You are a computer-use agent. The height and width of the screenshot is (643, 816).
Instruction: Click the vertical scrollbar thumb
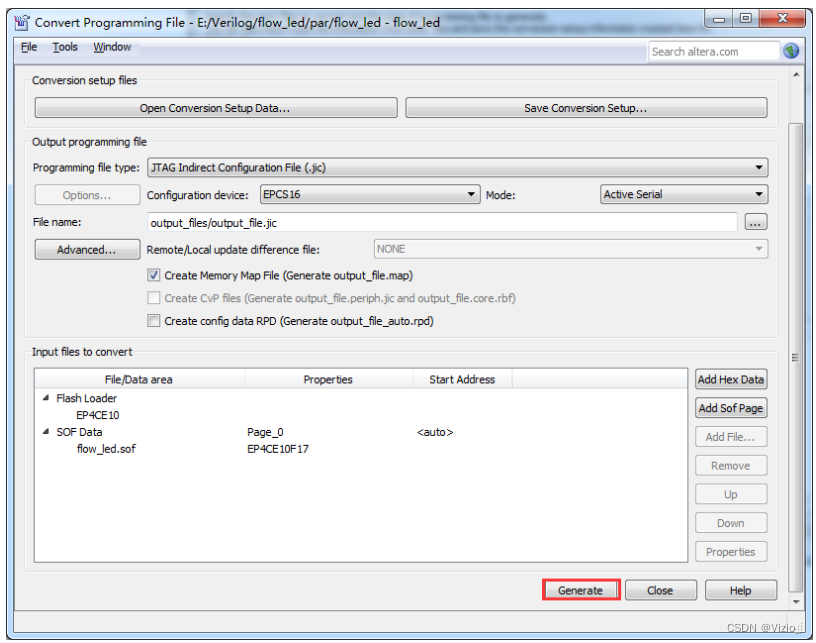795,357
